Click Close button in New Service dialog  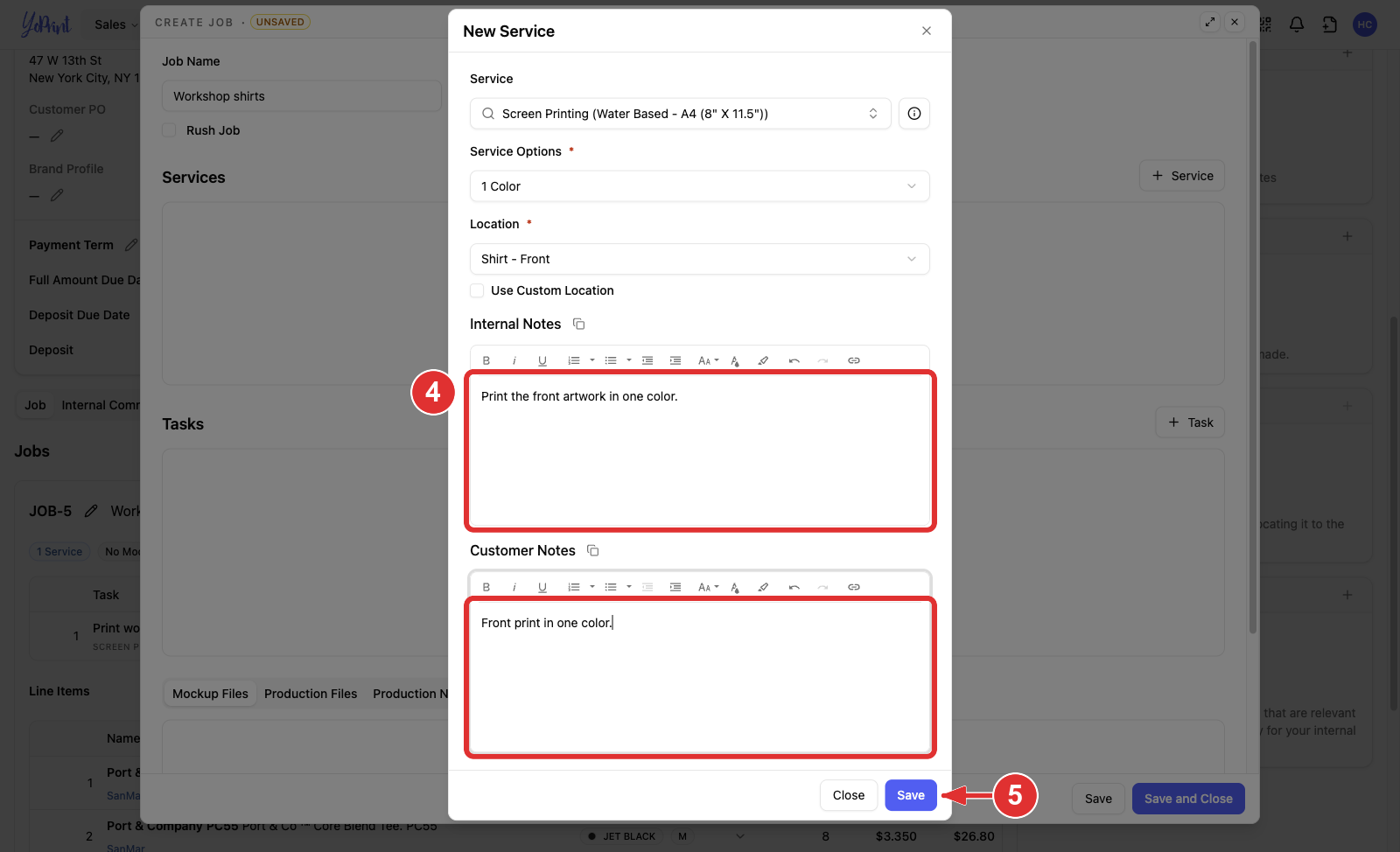pyautogui.click(x=849, y=795)
